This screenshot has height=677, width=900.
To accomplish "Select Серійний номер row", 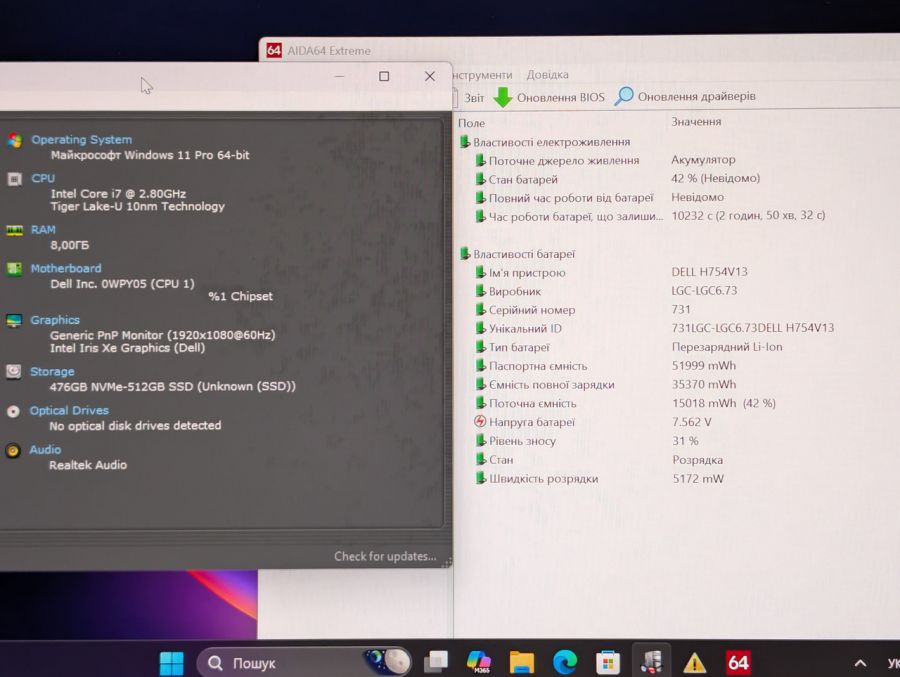I will click(583, 310).
